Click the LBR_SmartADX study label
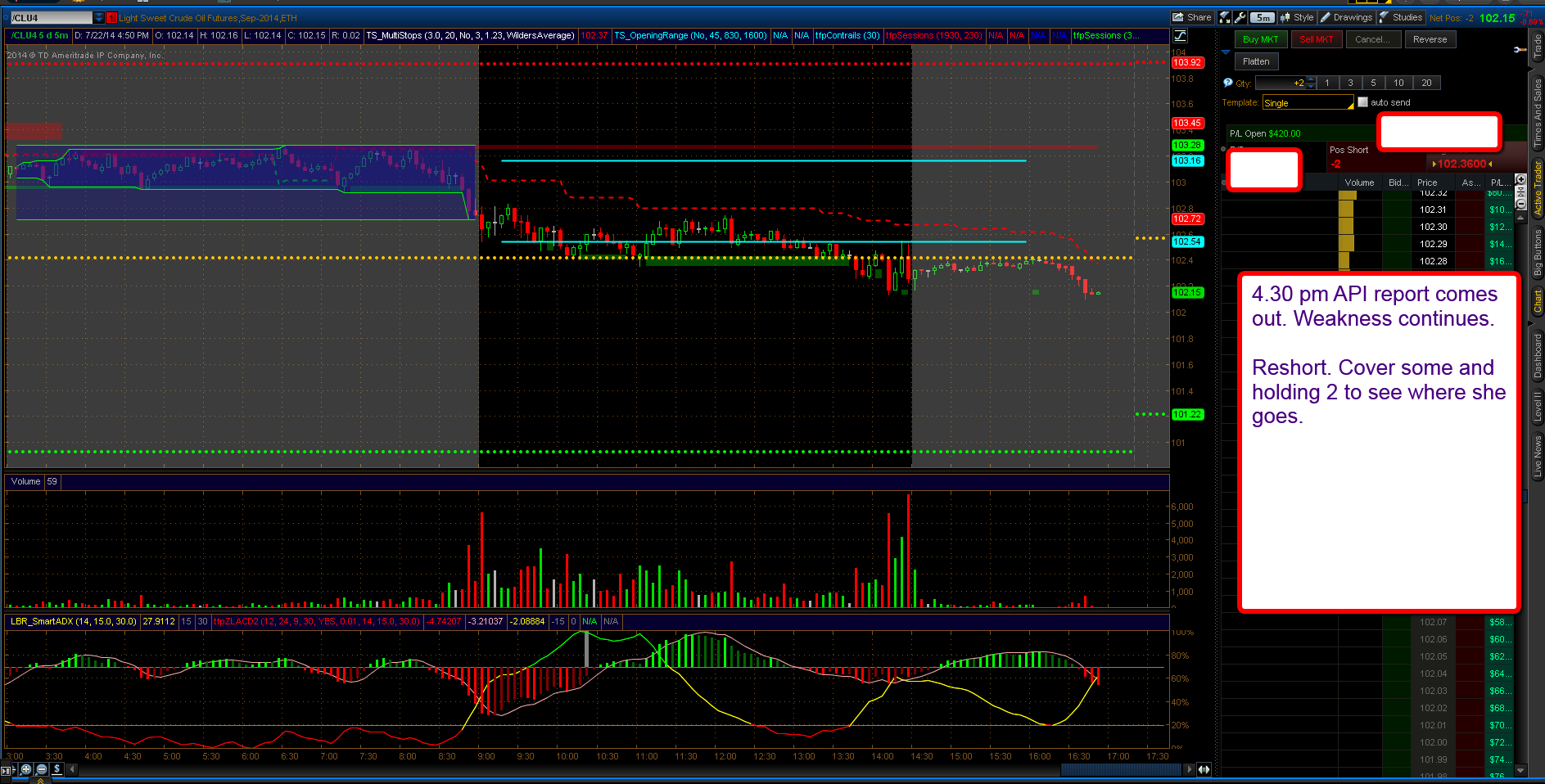The width and height of the screenshot is (1545, 784). pos(74,621)
